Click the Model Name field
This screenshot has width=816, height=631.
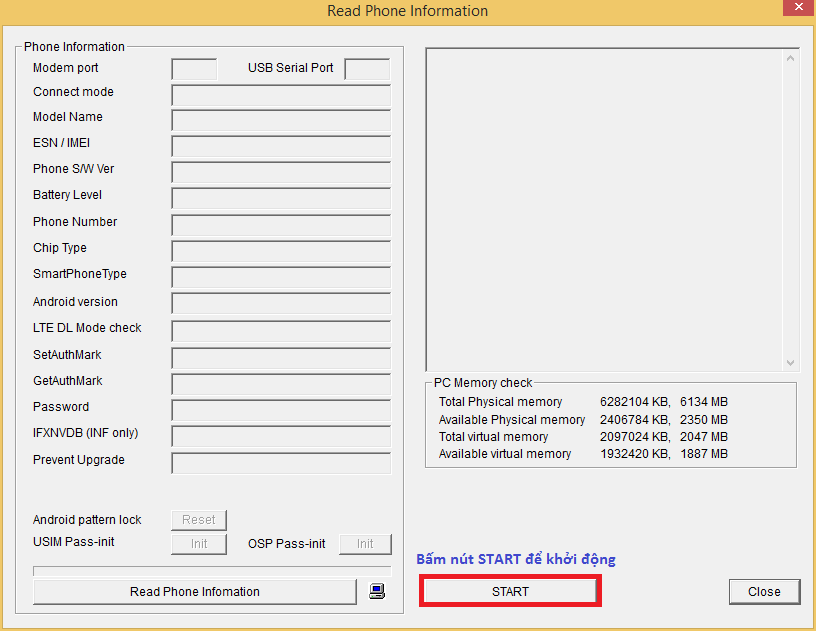tap(281, 120)
